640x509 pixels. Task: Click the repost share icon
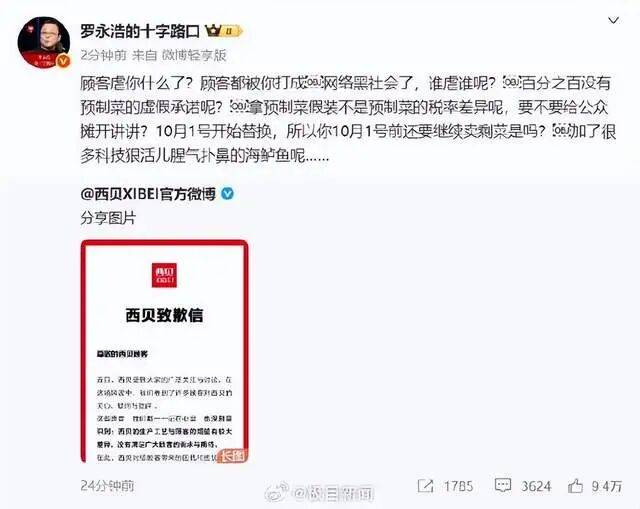click(x=426, y=486)
